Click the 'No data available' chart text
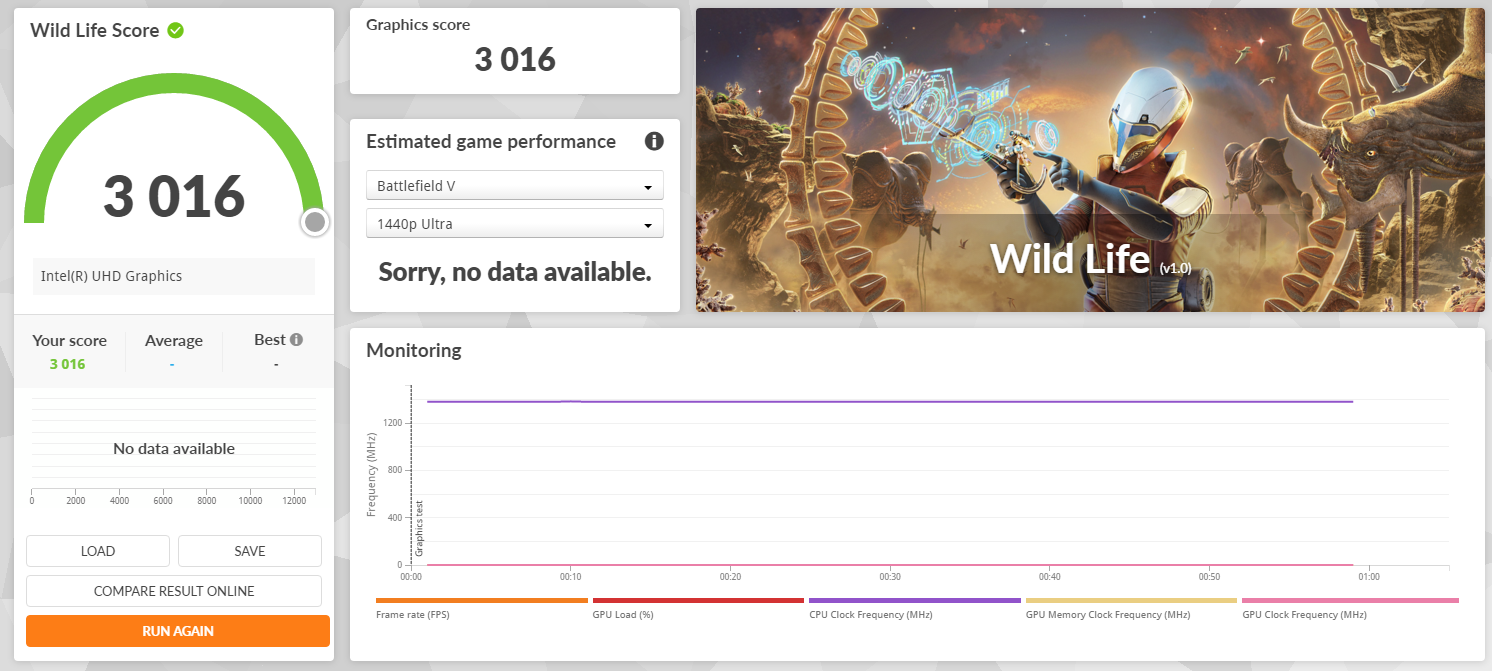 coord(174,449)
